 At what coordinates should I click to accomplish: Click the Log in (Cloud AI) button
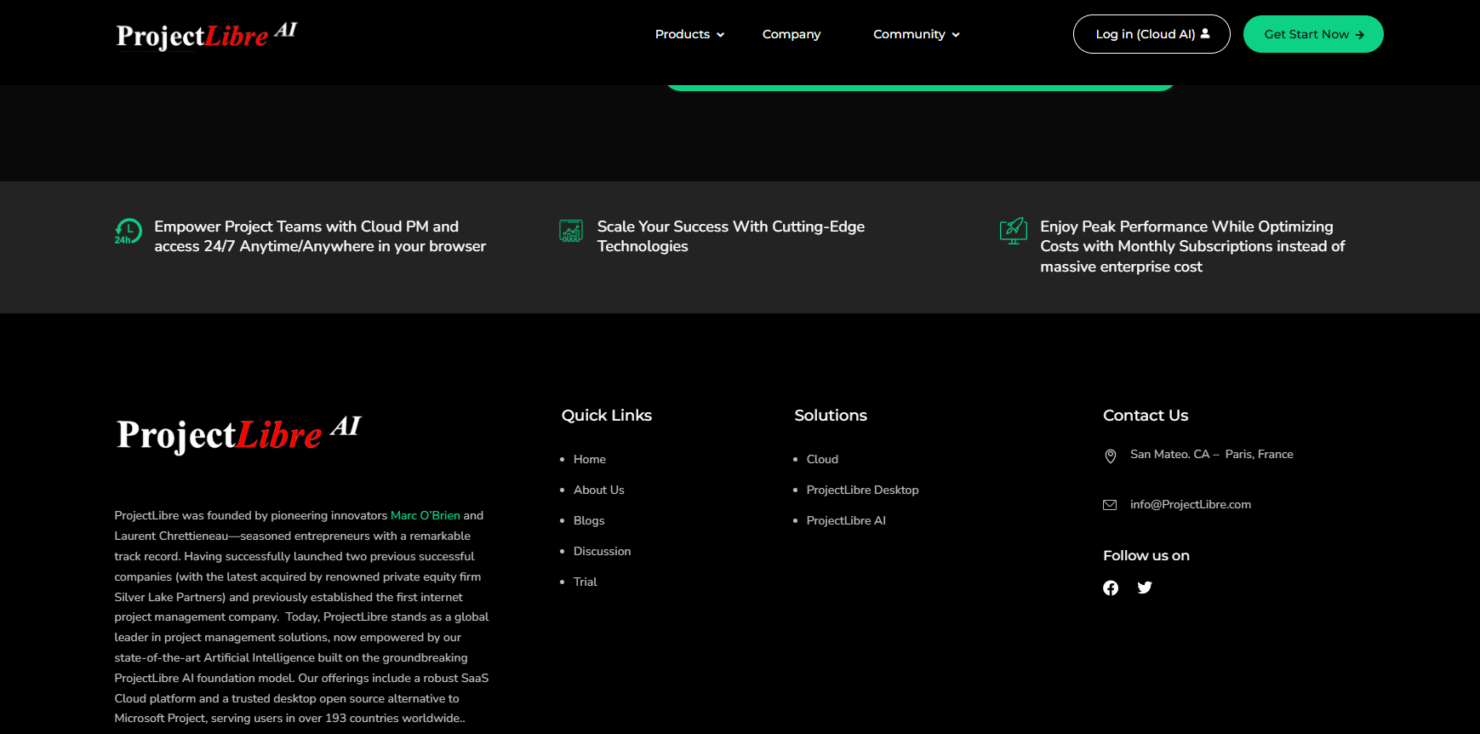pyautogui.click(x=1151, y=33)
